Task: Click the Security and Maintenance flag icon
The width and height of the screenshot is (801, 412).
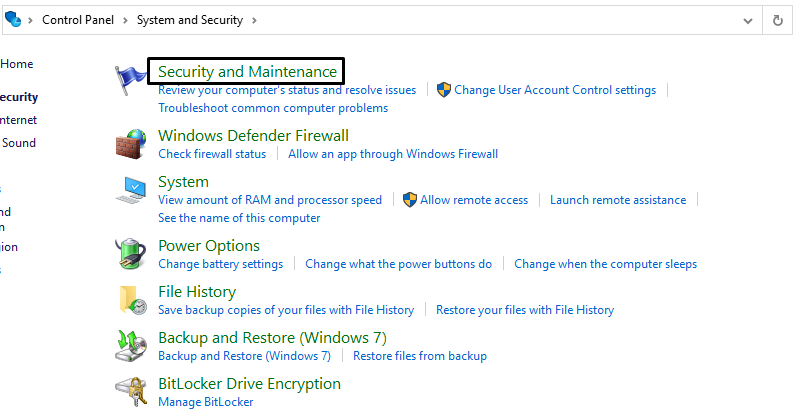Action: pos(132,79)
